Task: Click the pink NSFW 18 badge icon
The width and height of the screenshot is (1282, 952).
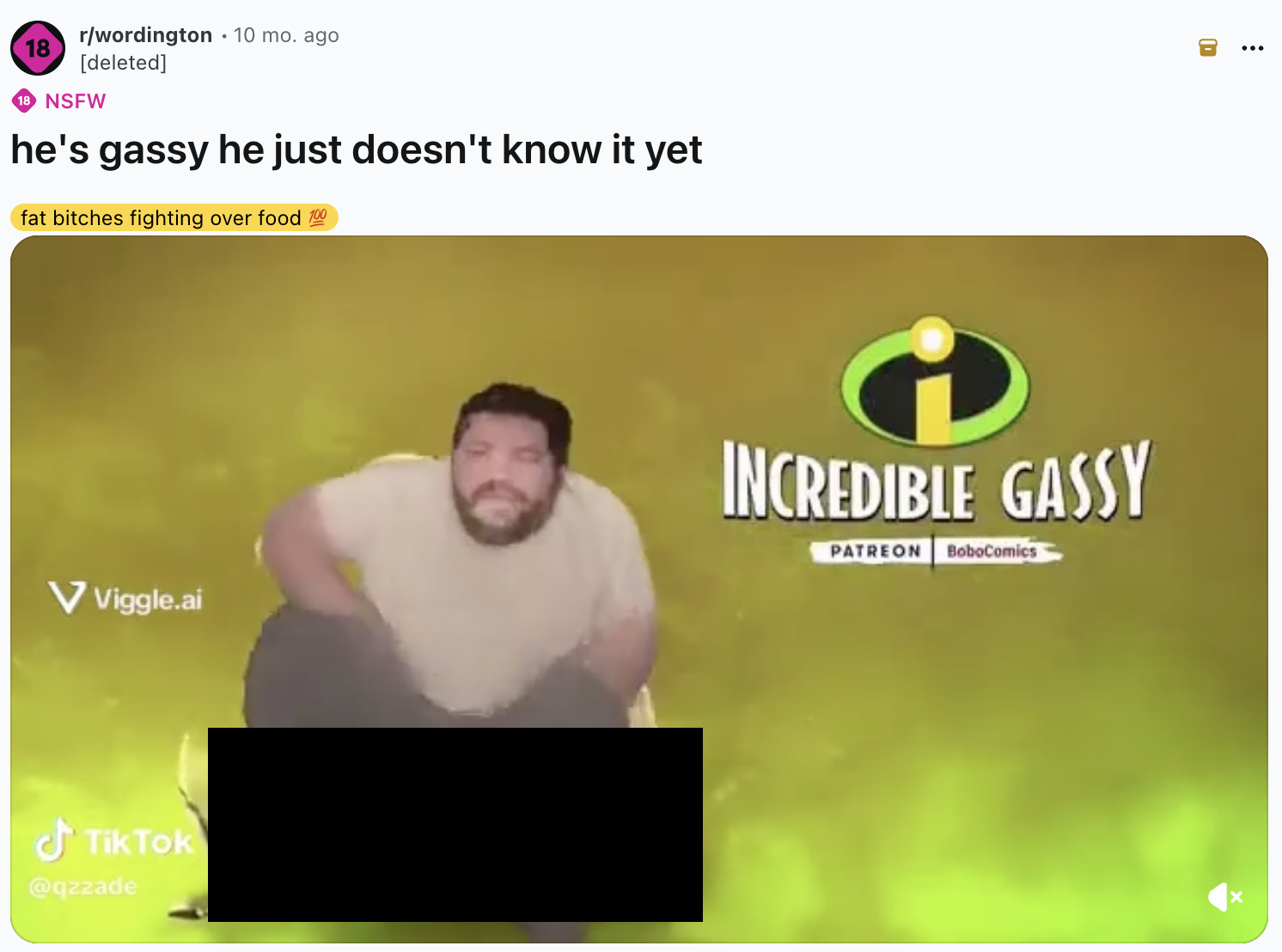Action: pos(24,101)
